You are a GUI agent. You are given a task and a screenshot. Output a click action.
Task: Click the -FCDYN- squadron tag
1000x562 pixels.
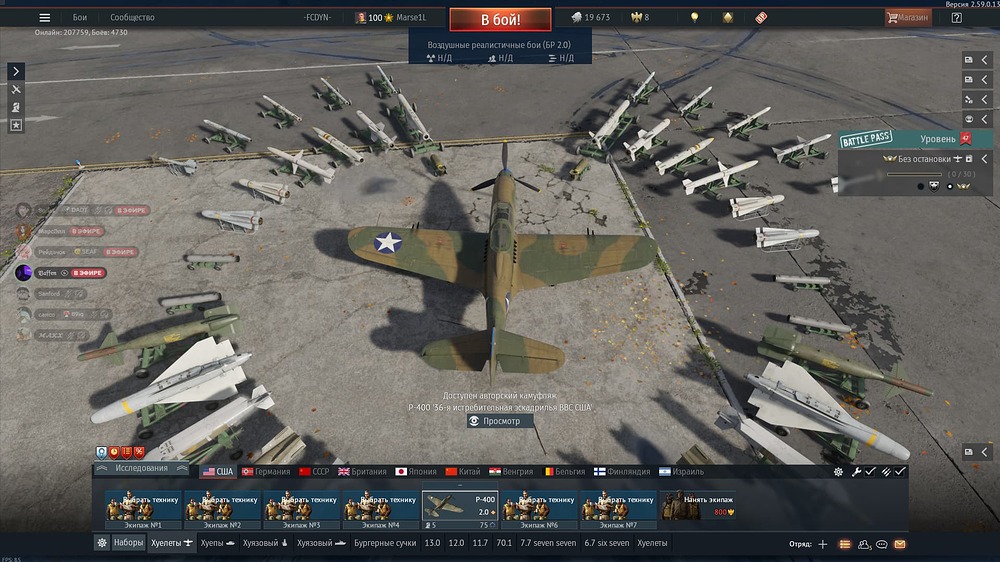pyautogui.click(x=317, y=18)
